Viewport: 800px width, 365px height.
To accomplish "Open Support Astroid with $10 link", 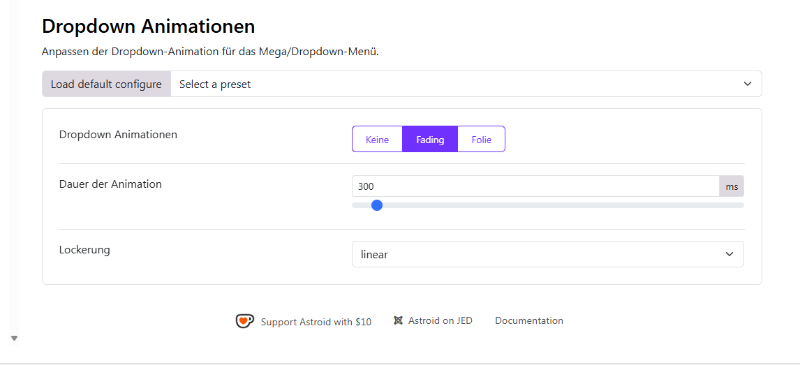I will [x=316, y=322].
